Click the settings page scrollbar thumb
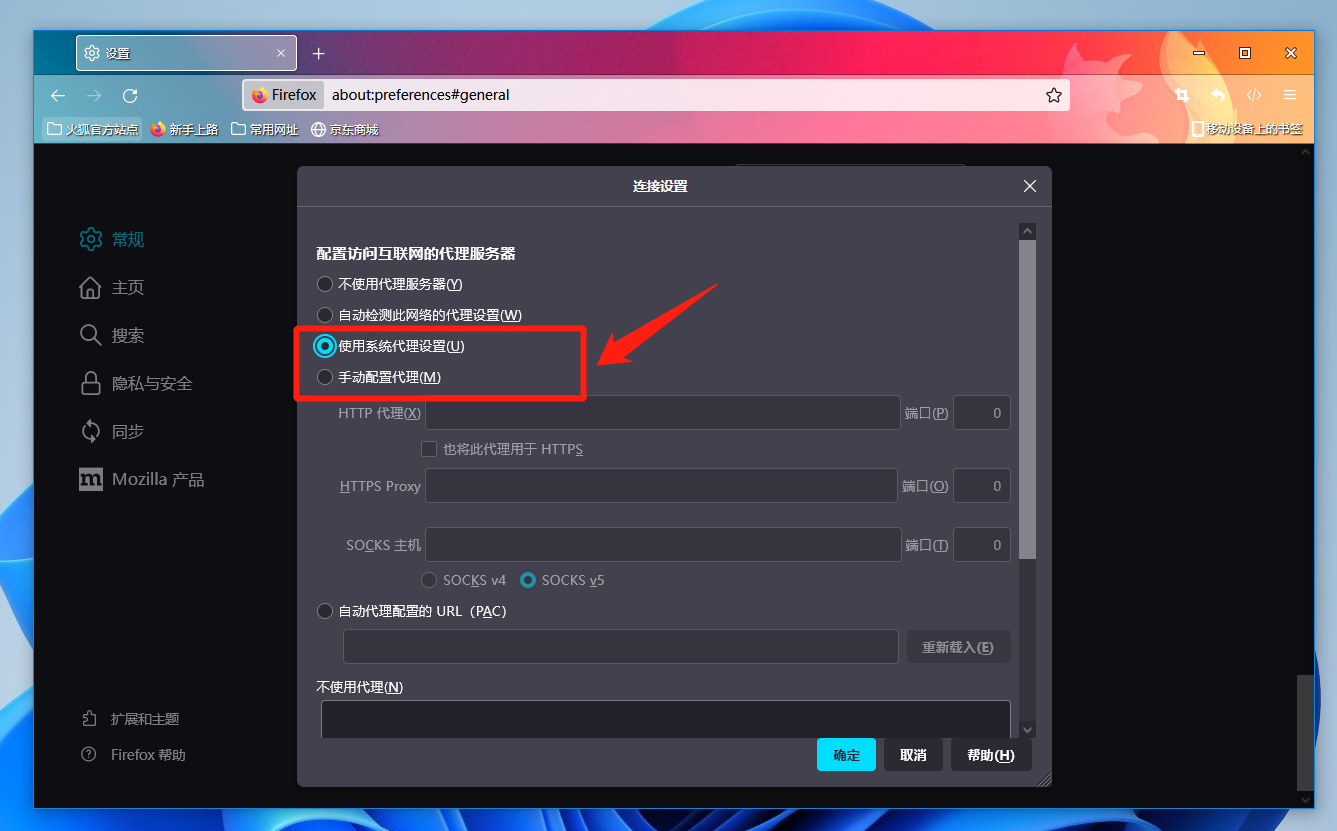 point(1306,732)
